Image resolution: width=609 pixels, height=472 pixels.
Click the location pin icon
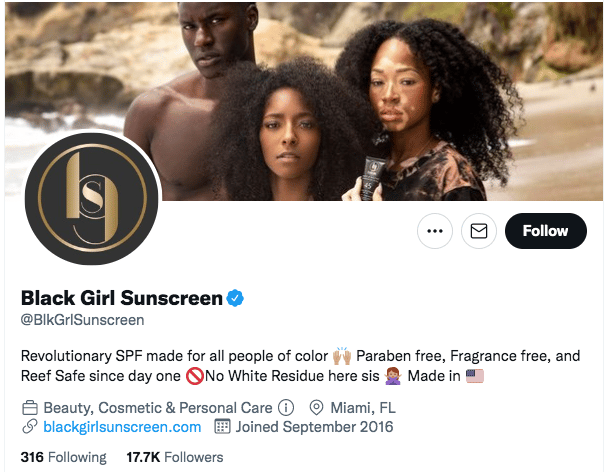pos(317,408)
